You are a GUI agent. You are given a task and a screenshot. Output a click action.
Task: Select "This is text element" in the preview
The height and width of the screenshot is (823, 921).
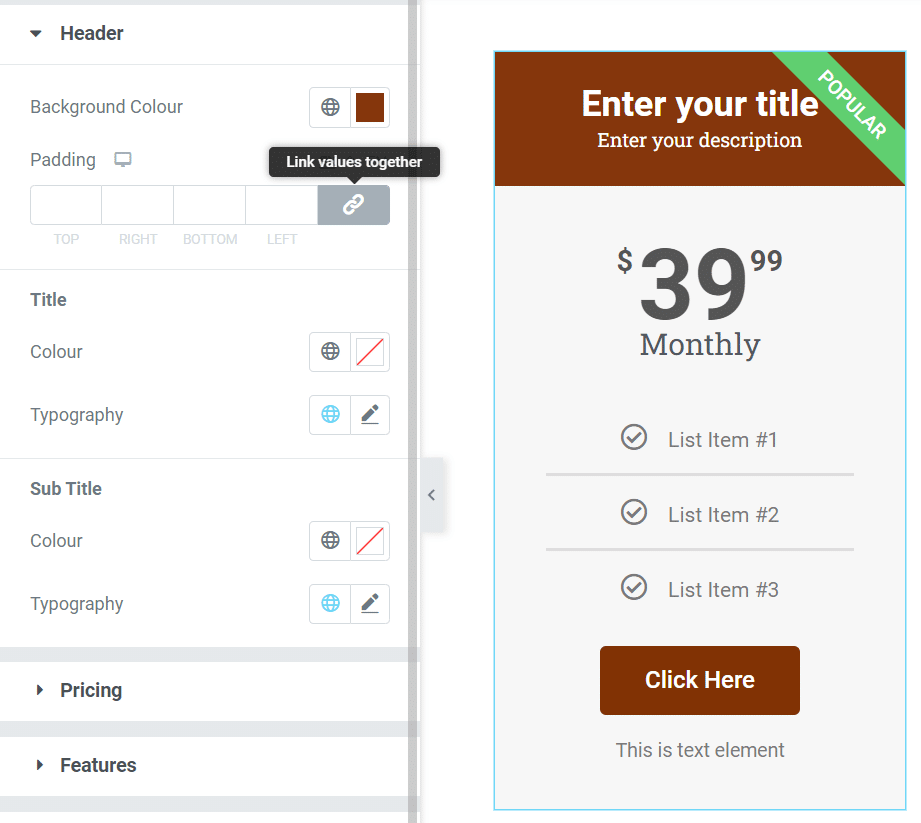[x=699, y=750]
